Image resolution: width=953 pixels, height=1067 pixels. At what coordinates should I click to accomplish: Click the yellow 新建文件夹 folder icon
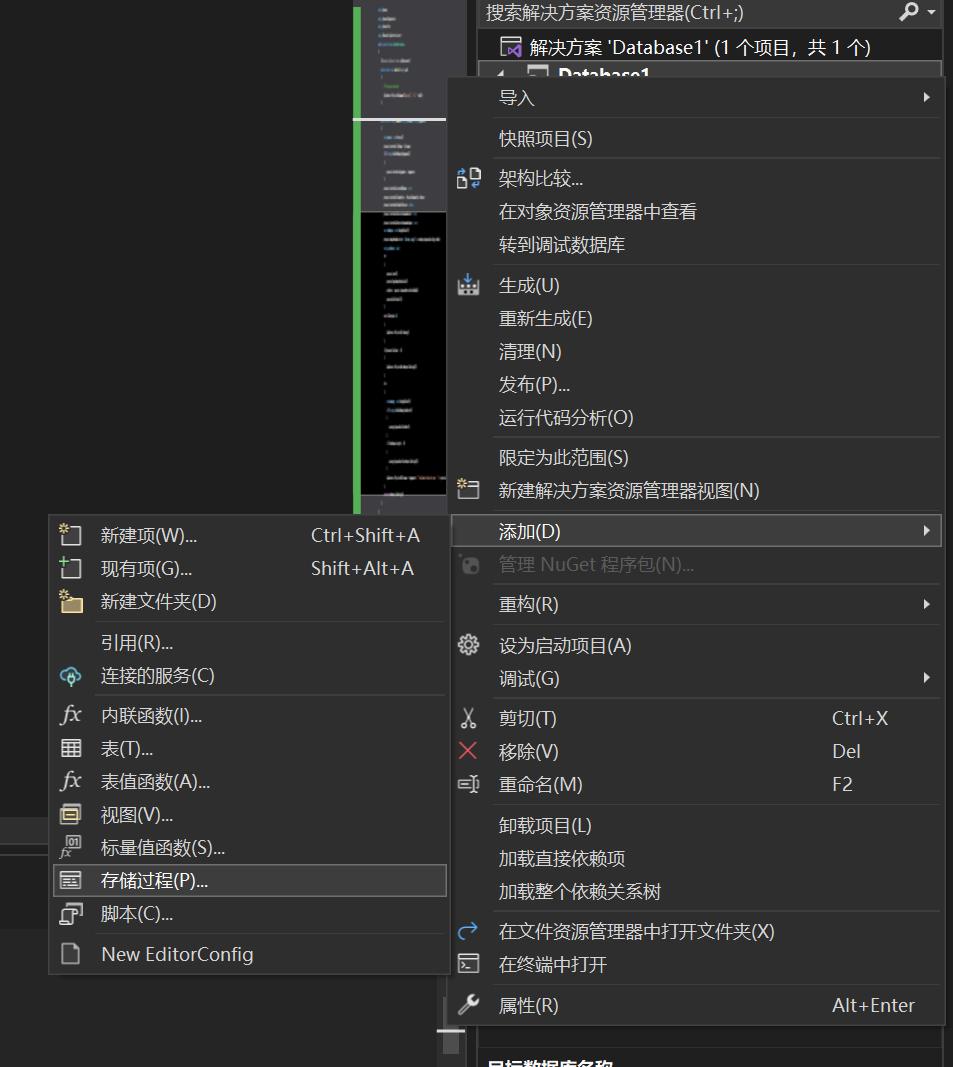70,603
